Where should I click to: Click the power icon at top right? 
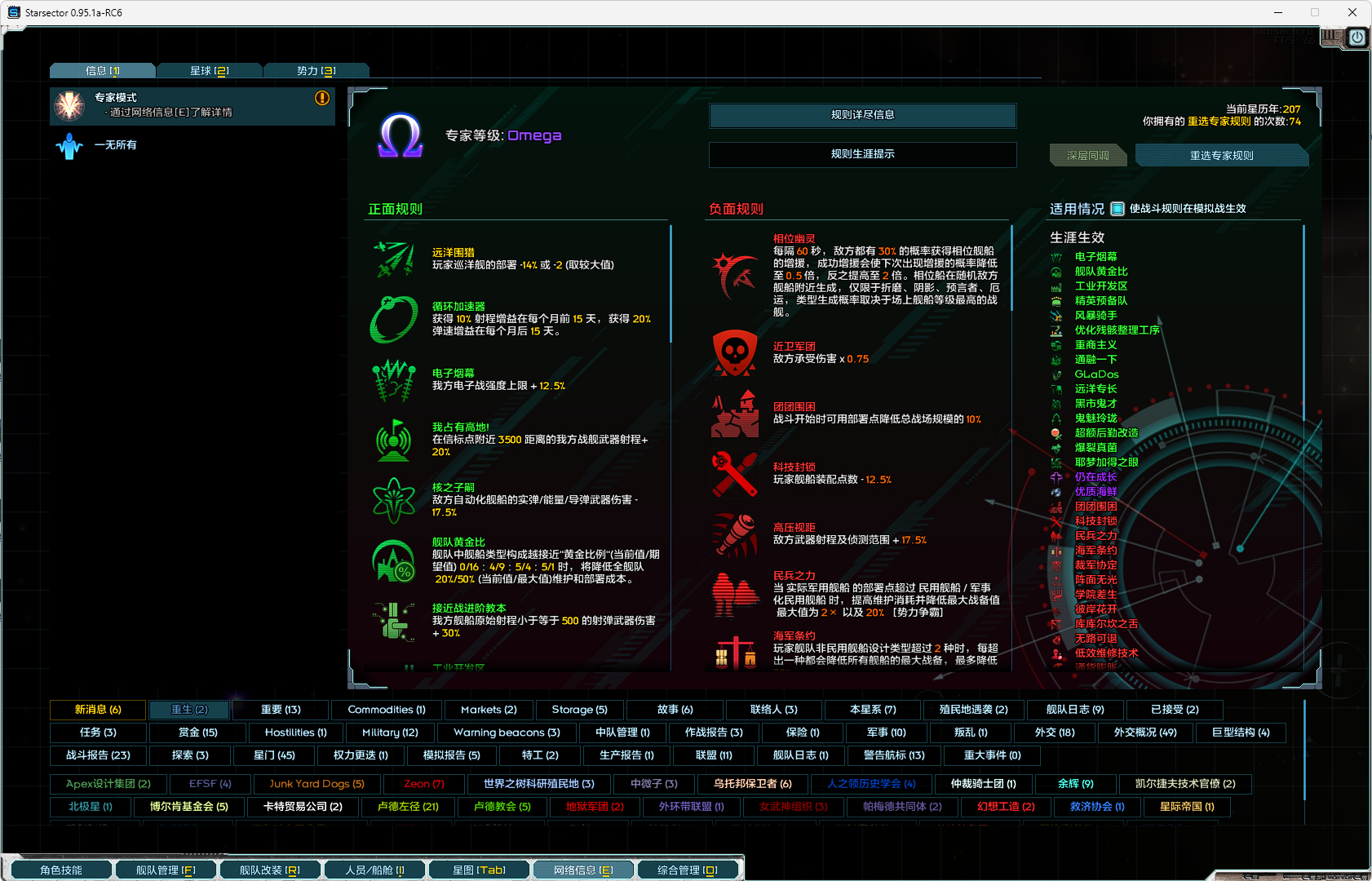pyautogui.click(x=1357, y=38)
